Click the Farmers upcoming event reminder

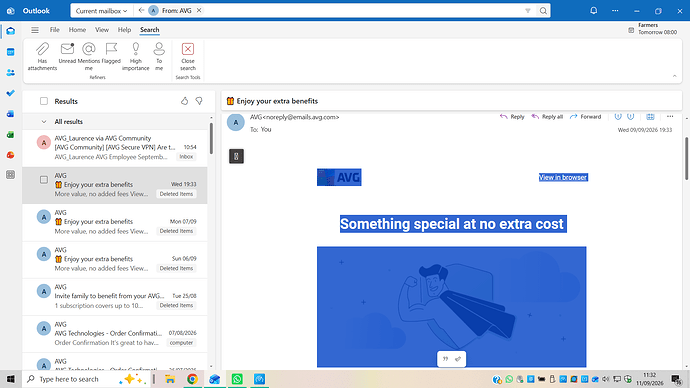653,29
